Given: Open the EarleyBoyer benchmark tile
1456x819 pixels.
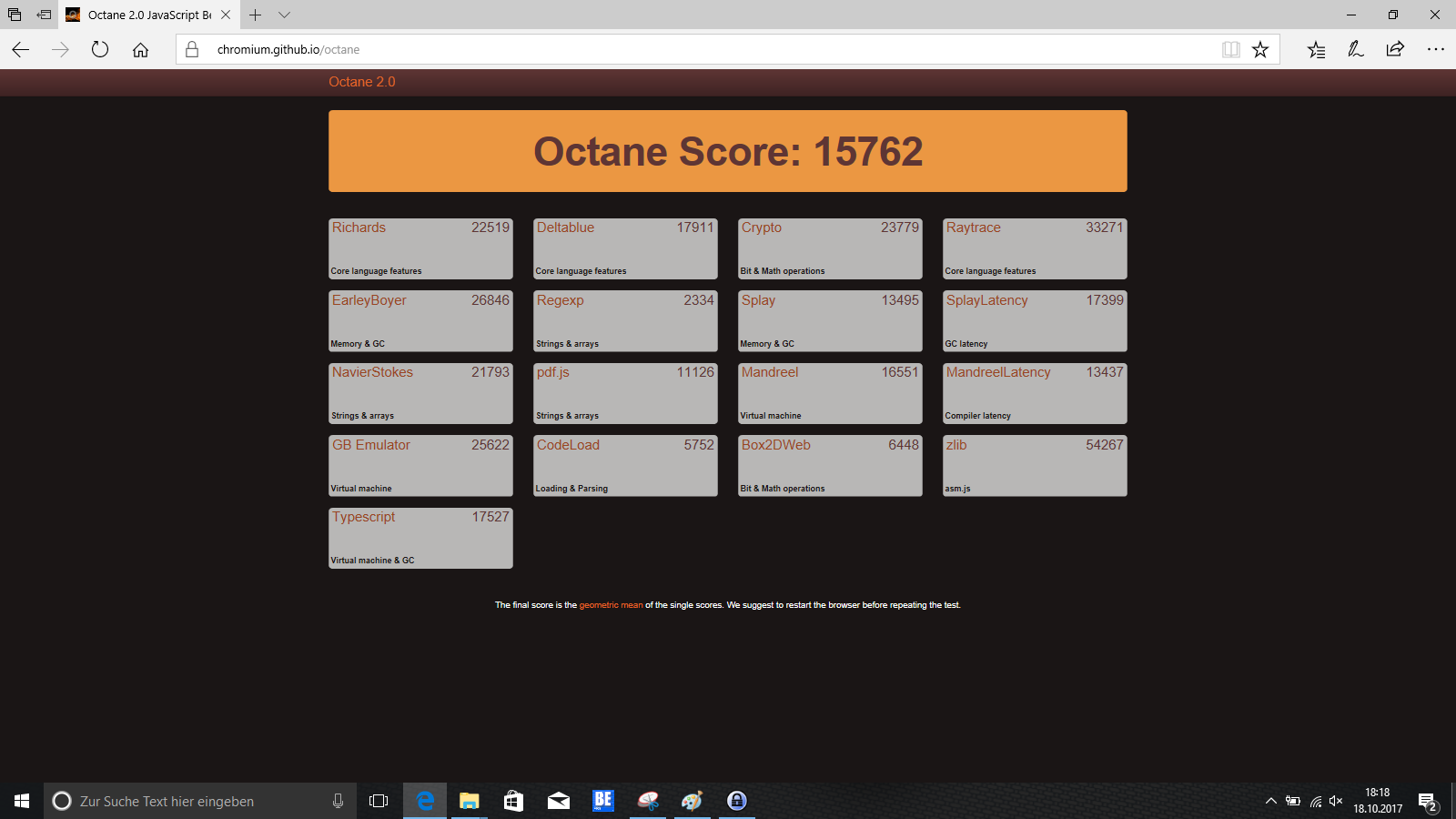Looking at the screenshot, I should pyautogui.click(x=420, y=321).
